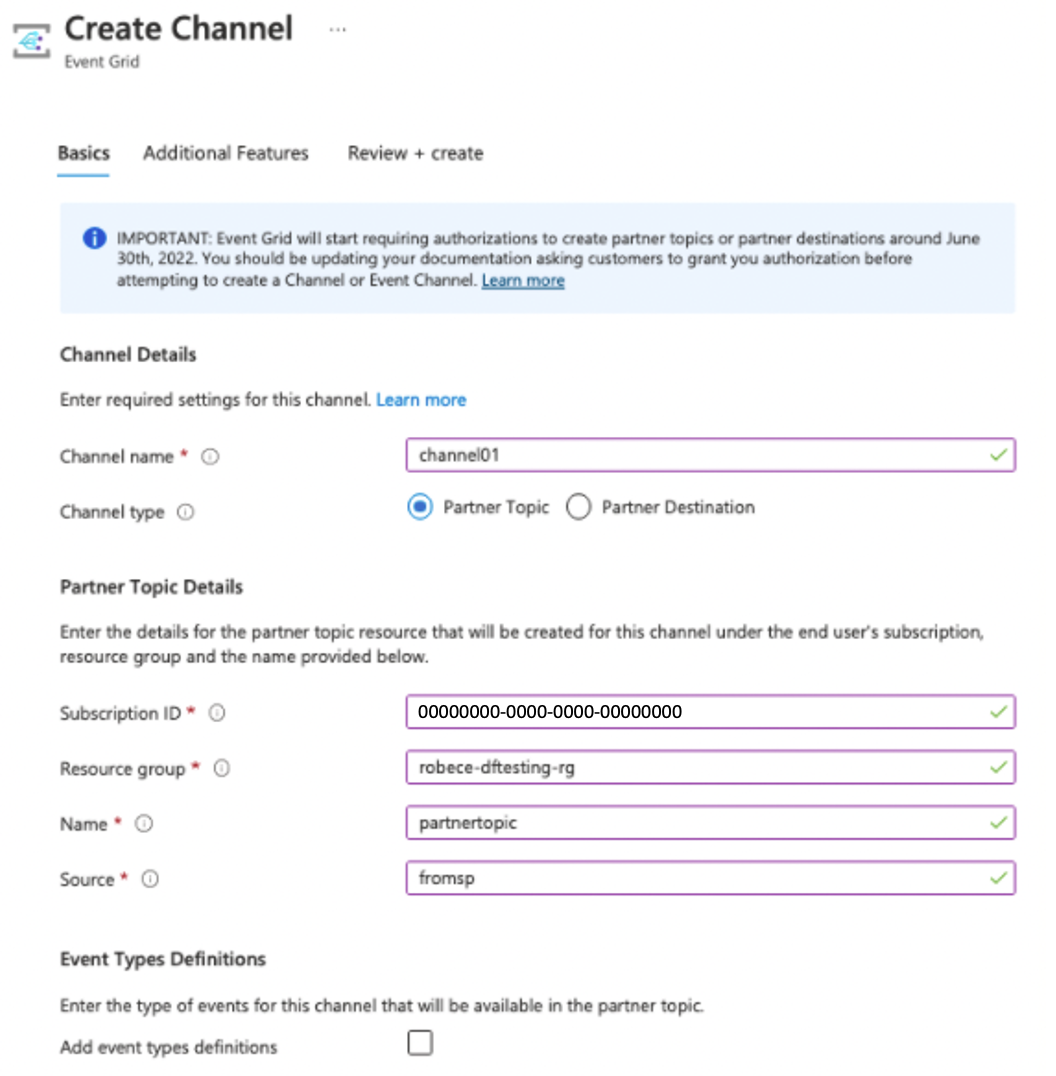Switch to the Basics tab
1056x1076 pixels.
point(83,153)
